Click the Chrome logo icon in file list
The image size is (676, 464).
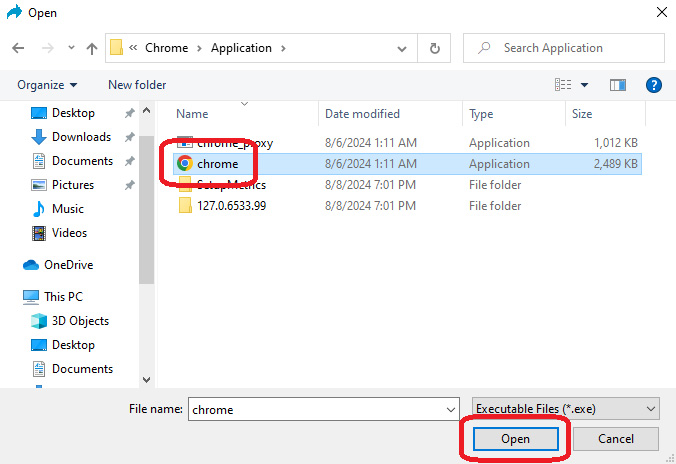185,163
